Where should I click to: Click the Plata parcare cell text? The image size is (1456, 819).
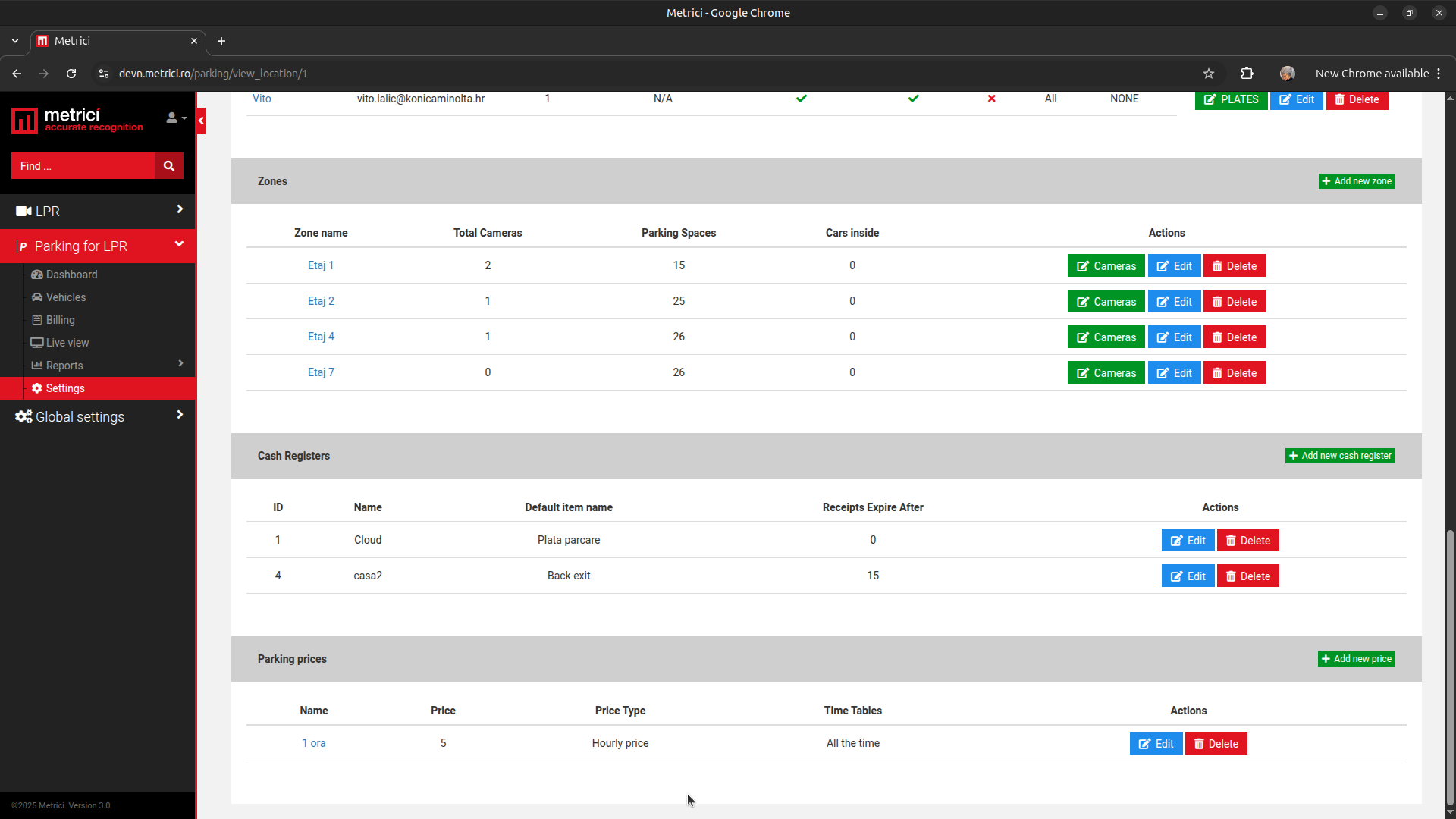[x=568, y=540]
